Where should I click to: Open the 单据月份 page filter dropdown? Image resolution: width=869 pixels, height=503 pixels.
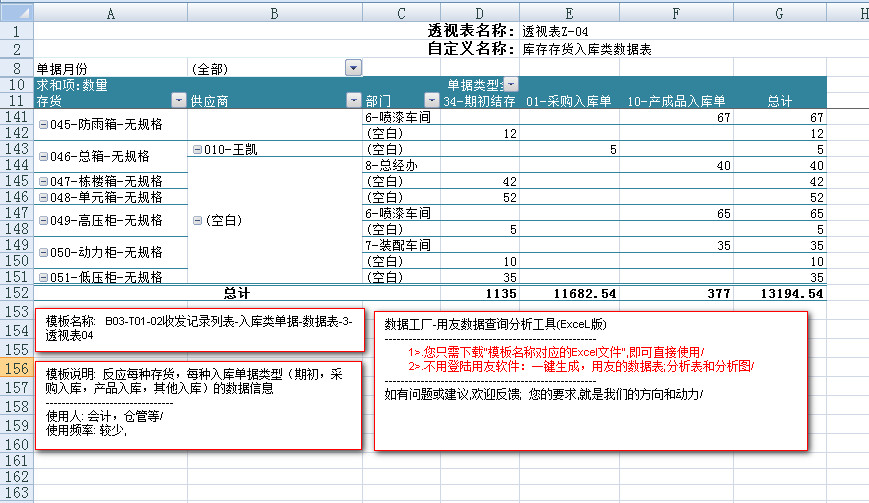pos(353,68)
